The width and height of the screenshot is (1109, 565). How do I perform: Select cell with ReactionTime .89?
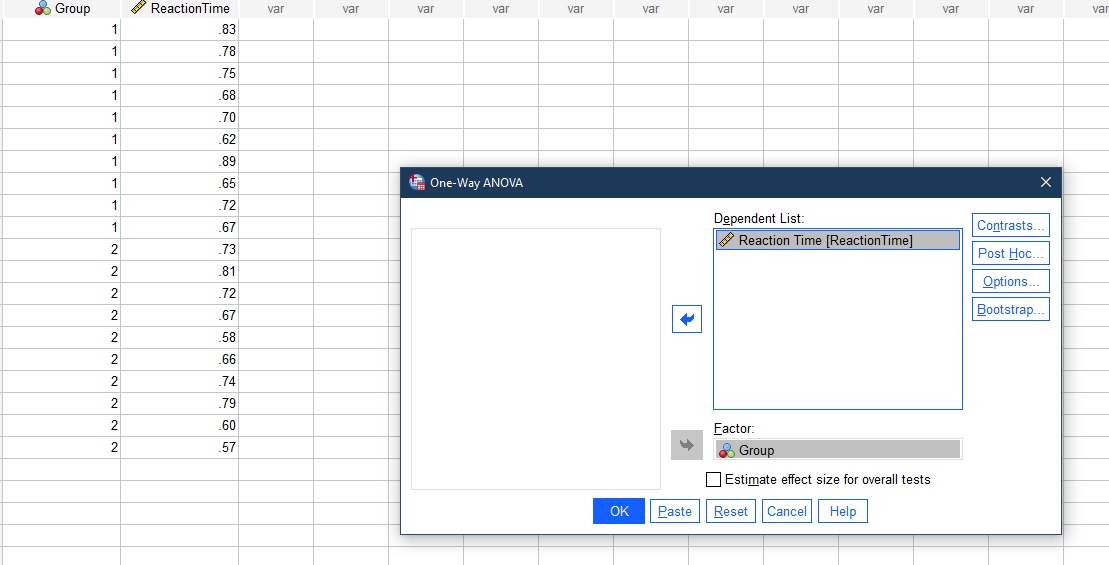click(180, 161)
